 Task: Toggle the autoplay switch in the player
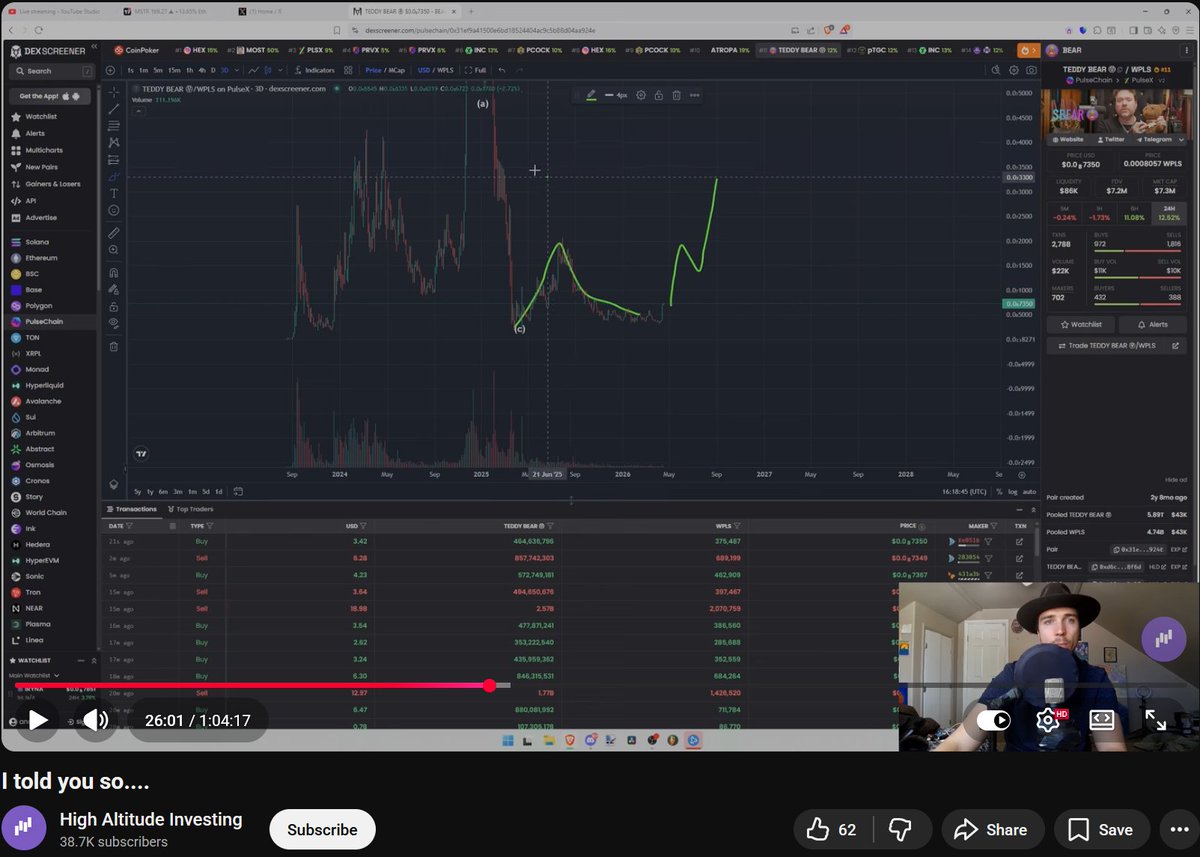coord(992,720)
